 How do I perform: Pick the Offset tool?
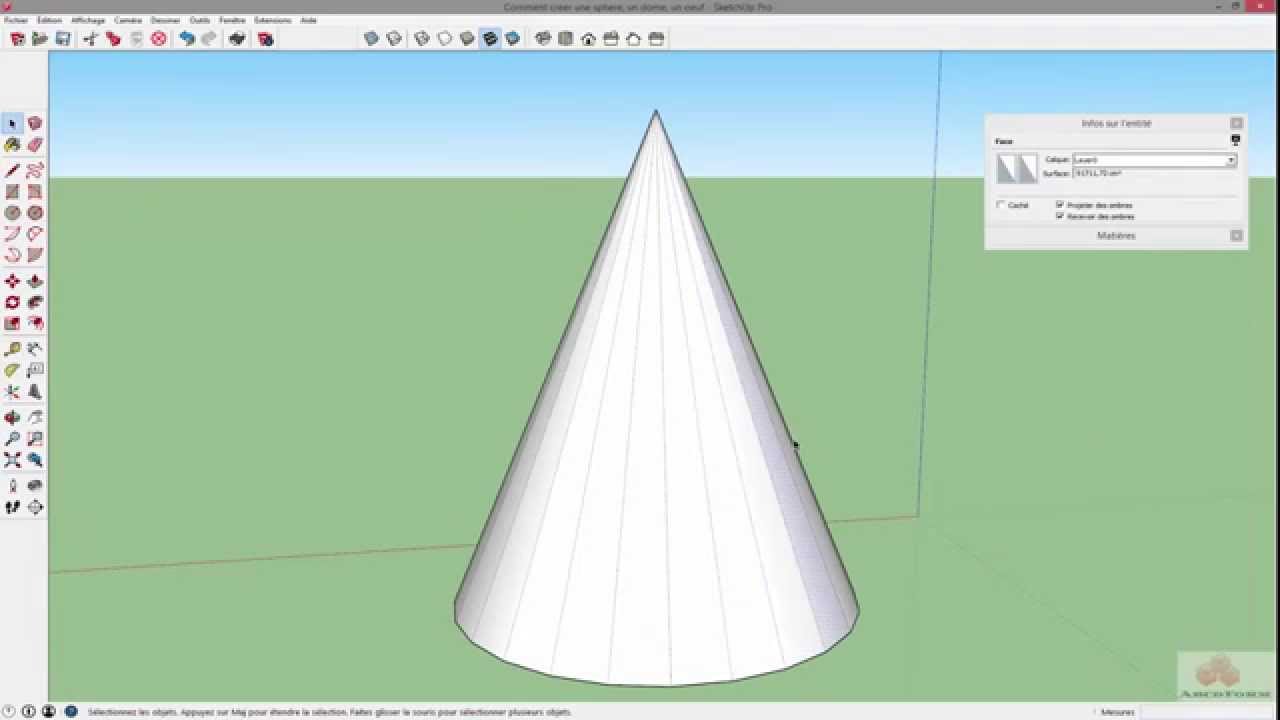pyautogui.click(x=35, y=324)
